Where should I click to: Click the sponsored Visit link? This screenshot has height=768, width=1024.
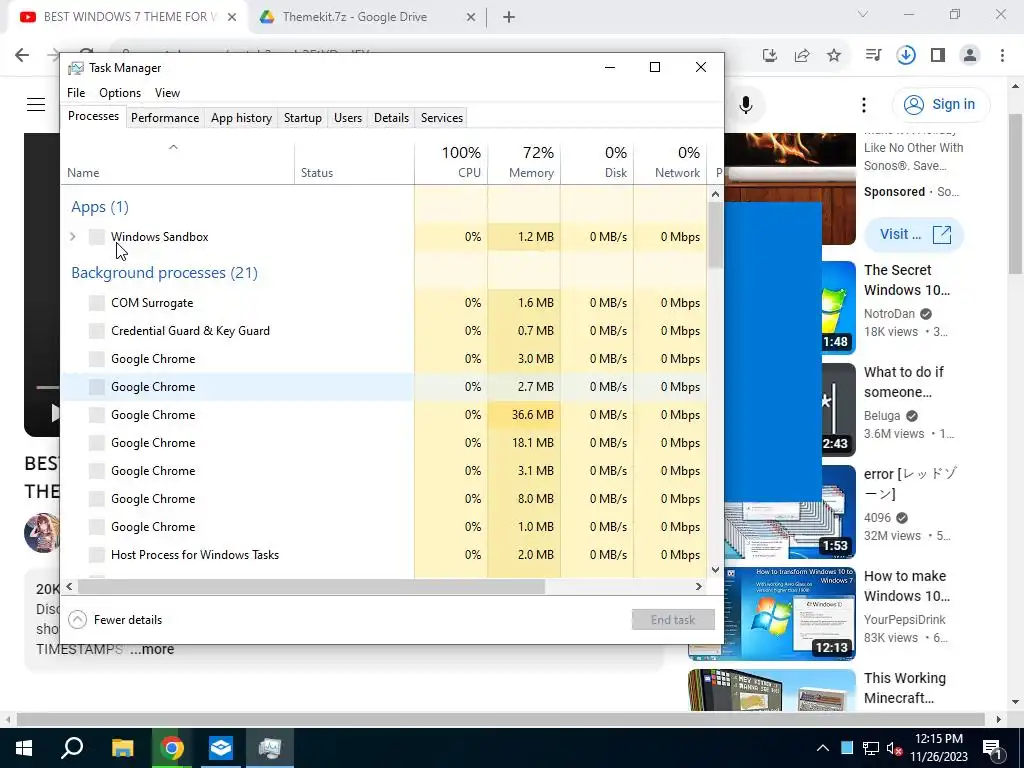click(914, 234)
